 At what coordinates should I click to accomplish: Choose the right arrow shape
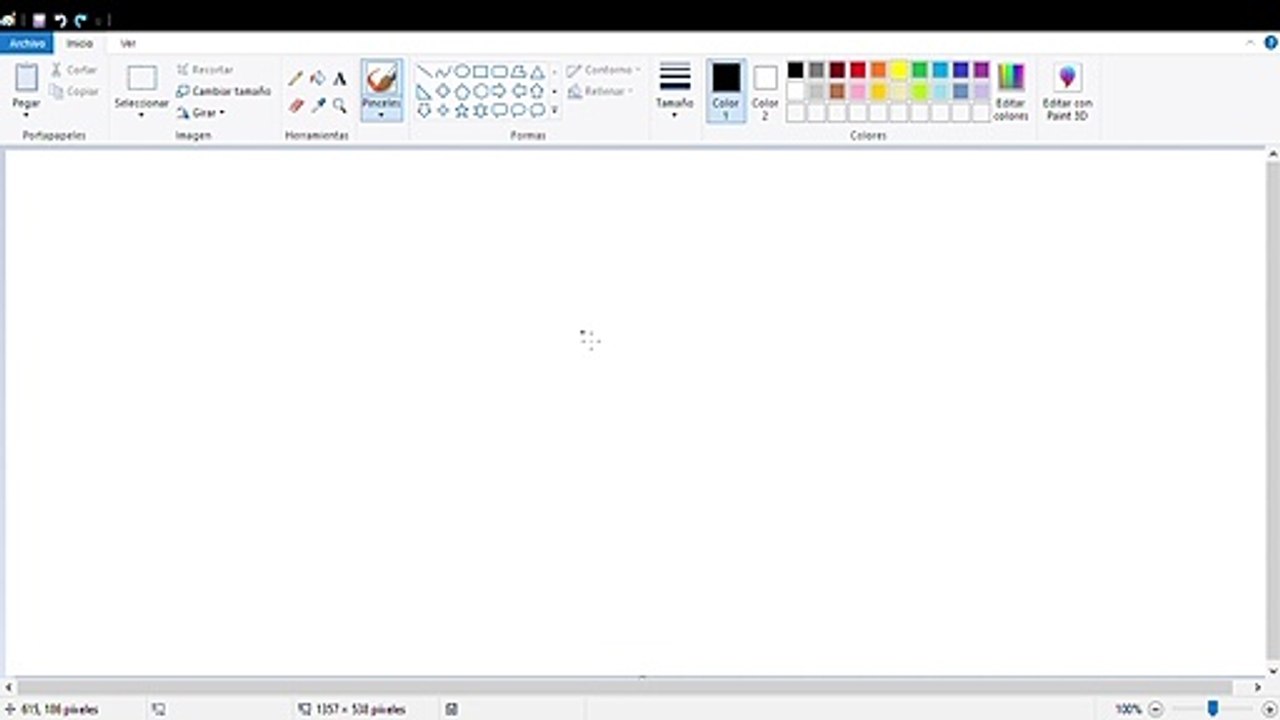point(499,91)
